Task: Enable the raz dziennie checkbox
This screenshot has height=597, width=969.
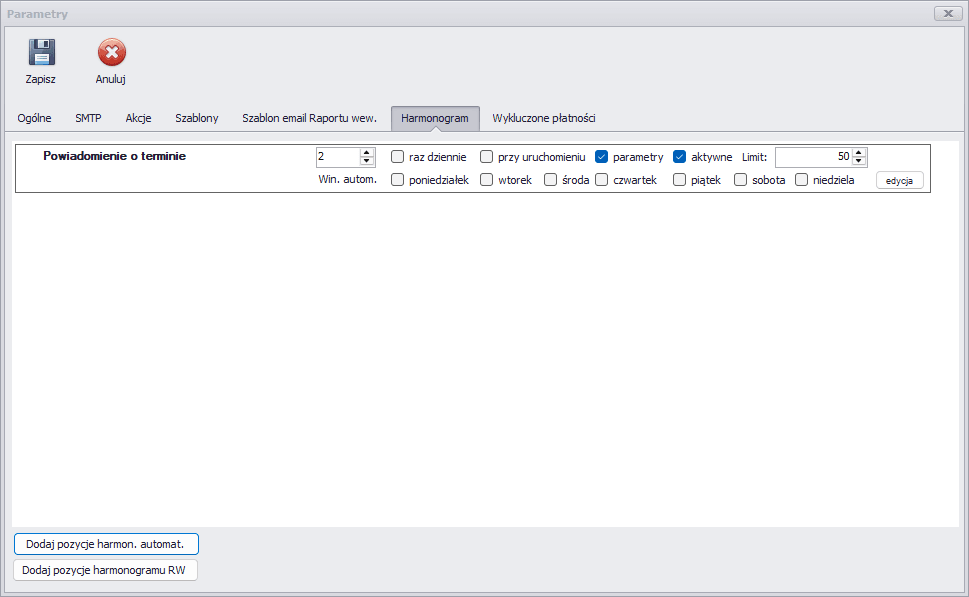Action: point(397,157)
